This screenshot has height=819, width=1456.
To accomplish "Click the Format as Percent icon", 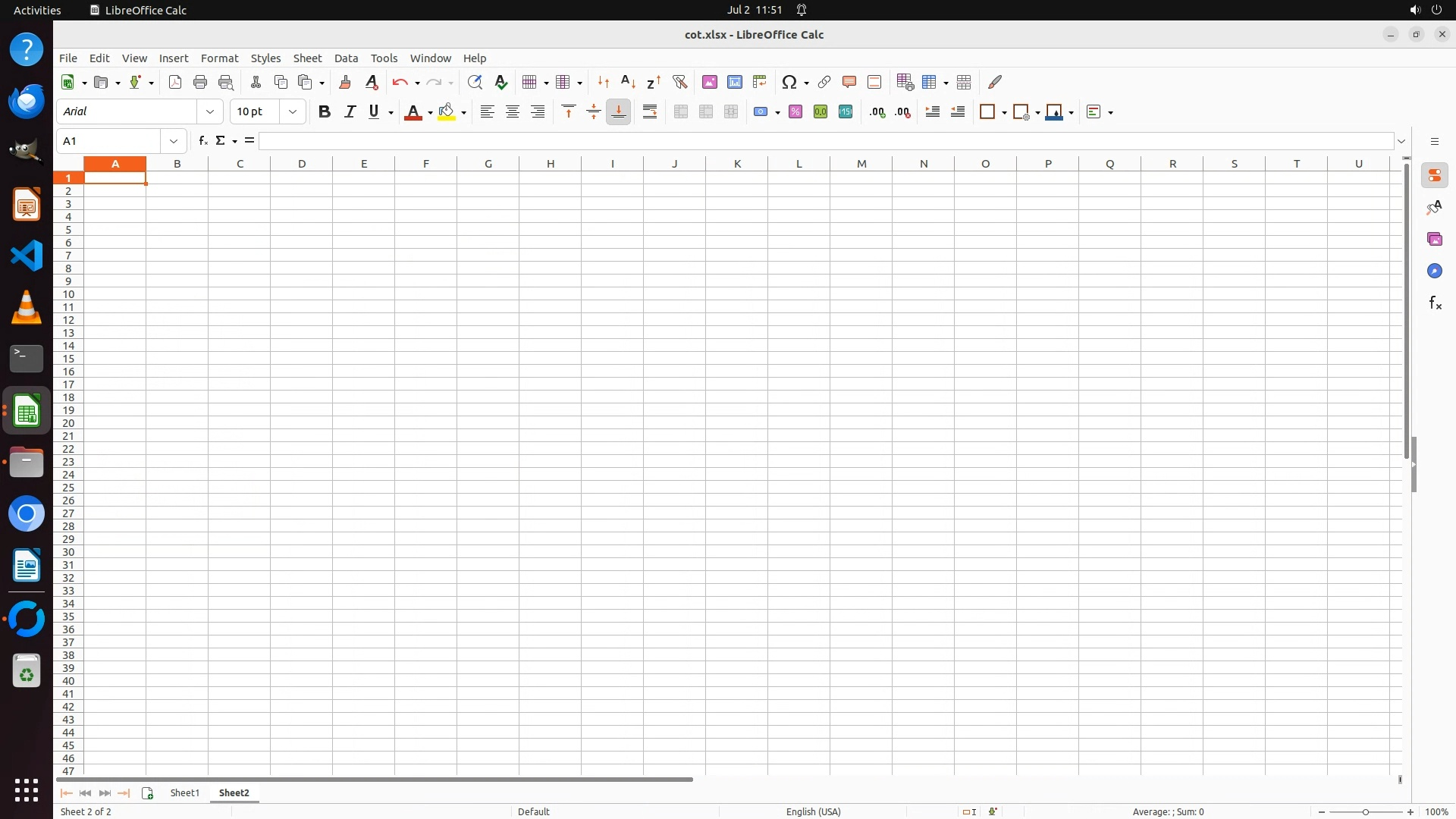I will (795, 112).
